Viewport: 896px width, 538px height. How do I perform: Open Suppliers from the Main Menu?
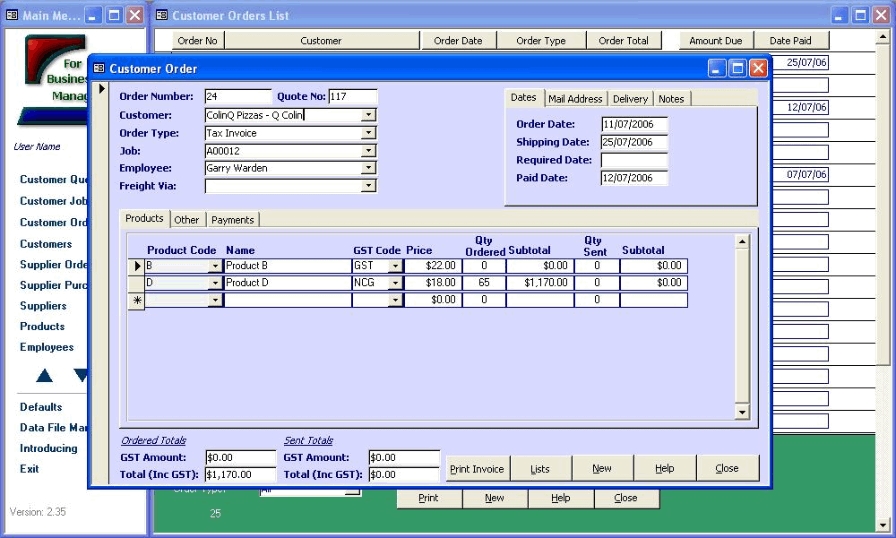[x=43, y=306]
